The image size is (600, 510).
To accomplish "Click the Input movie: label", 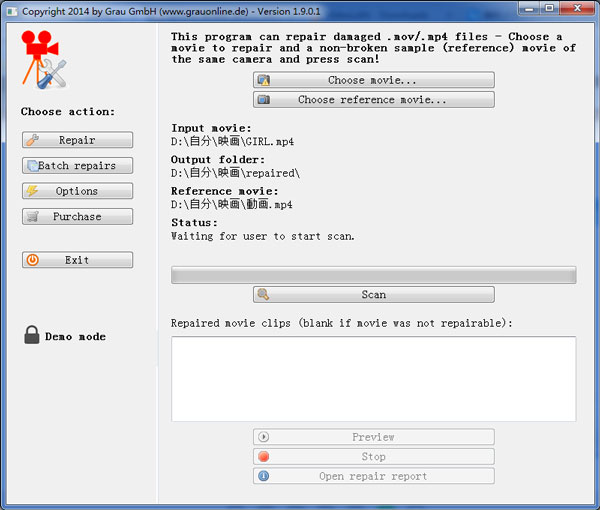I will pyautogui.click(x=211, y=128).
